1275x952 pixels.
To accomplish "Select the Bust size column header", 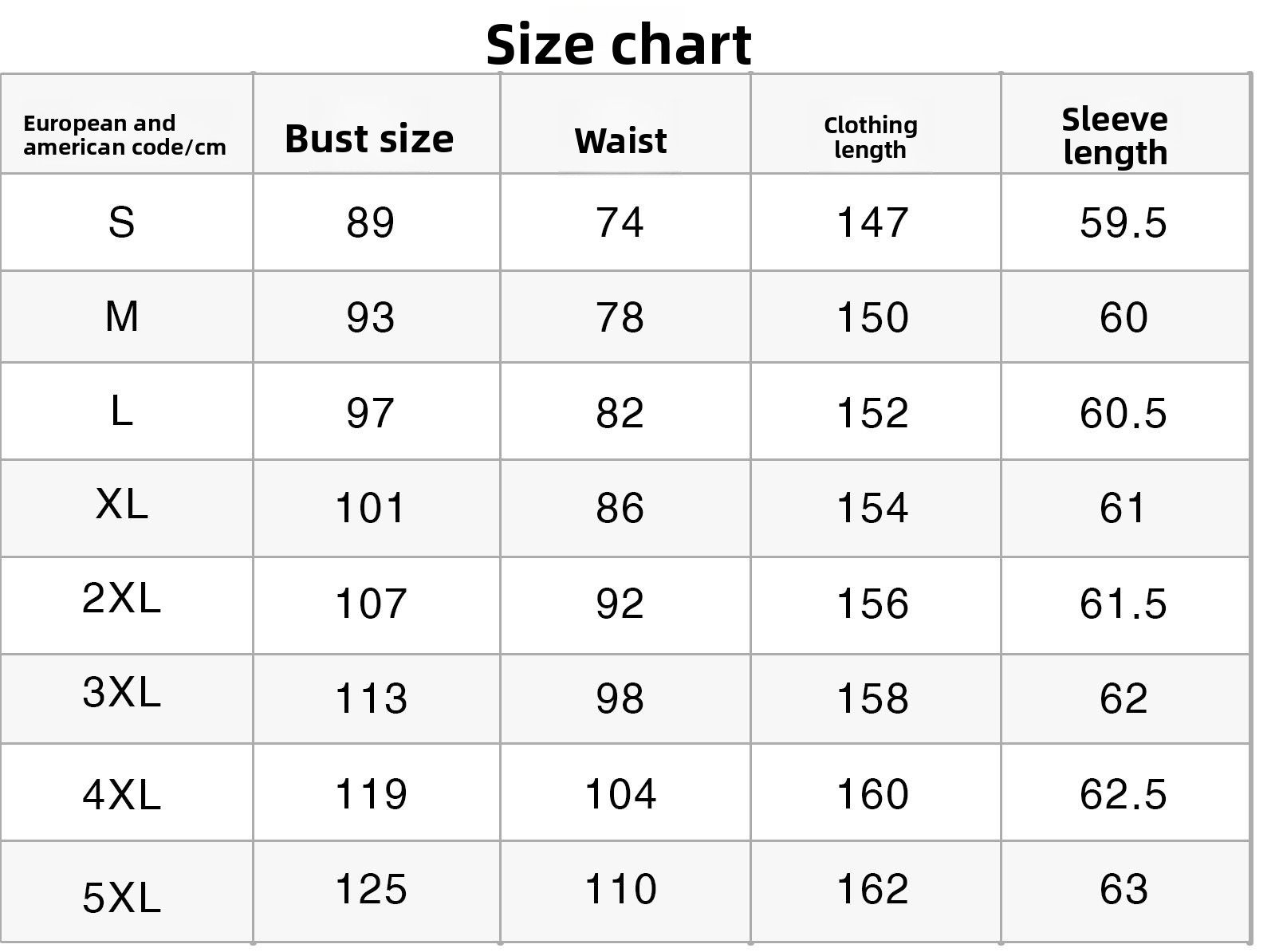I will pyautogui.click(x=369, y=139).
